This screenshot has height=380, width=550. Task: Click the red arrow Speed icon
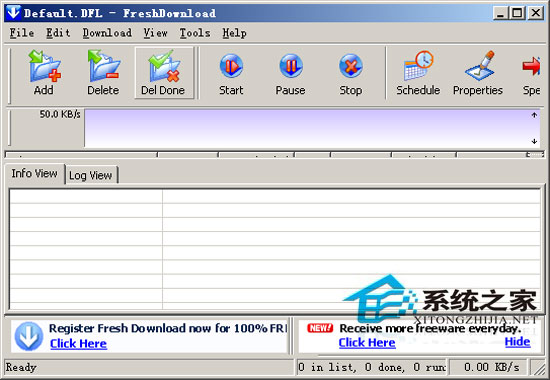point(531,66)
